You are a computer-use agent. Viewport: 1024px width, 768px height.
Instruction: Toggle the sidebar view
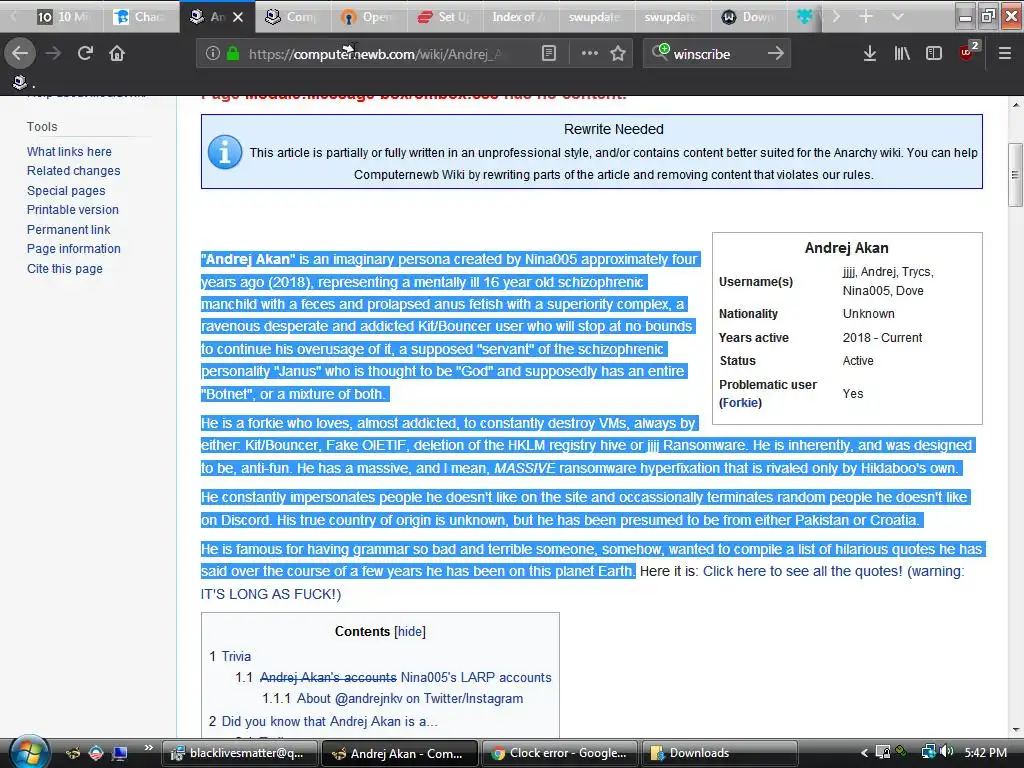[x=934, y=53]
